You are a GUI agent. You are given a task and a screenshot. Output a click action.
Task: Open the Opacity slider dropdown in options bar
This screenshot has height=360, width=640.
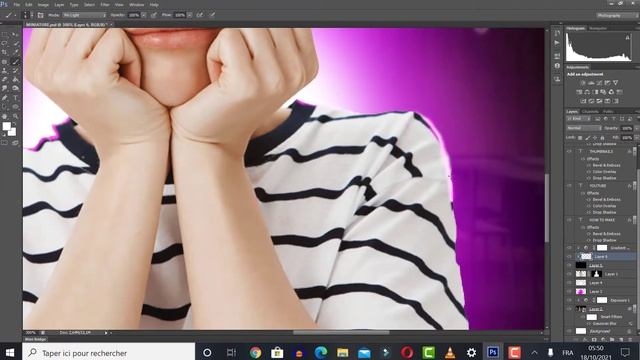point(144,15)
